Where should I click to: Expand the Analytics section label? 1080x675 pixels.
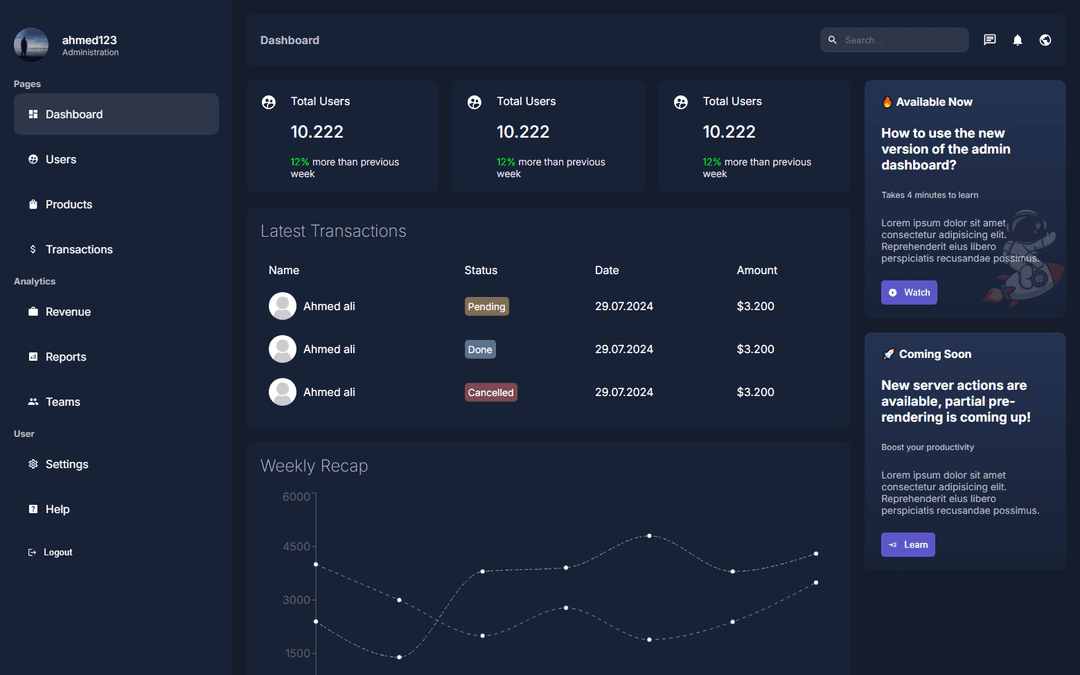click(34, 281)
